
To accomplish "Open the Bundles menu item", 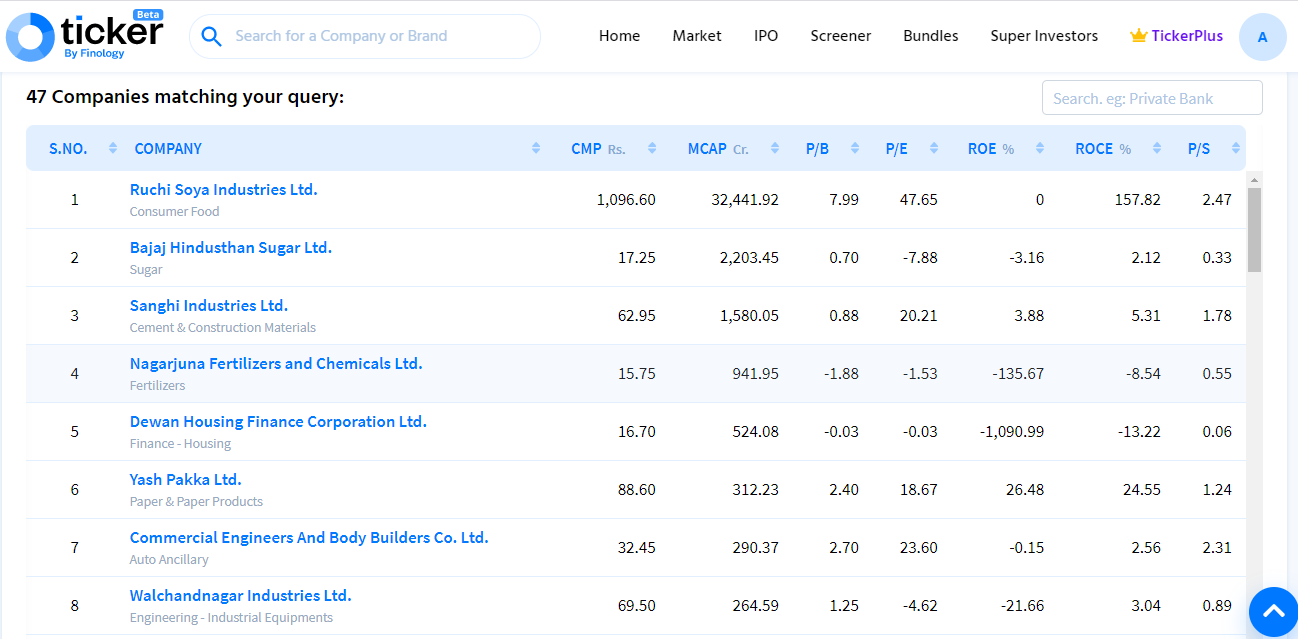I will (x=931, y=36).
